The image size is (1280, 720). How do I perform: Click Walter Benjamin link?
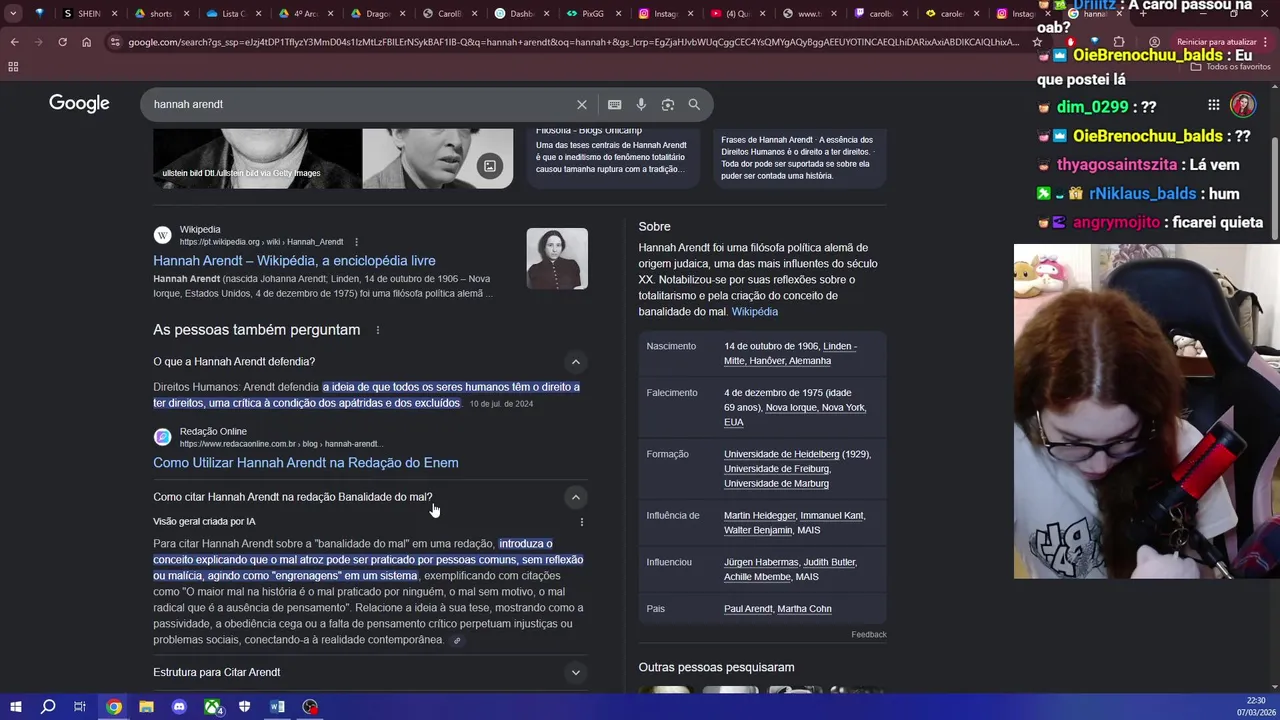tap(758, 530)
